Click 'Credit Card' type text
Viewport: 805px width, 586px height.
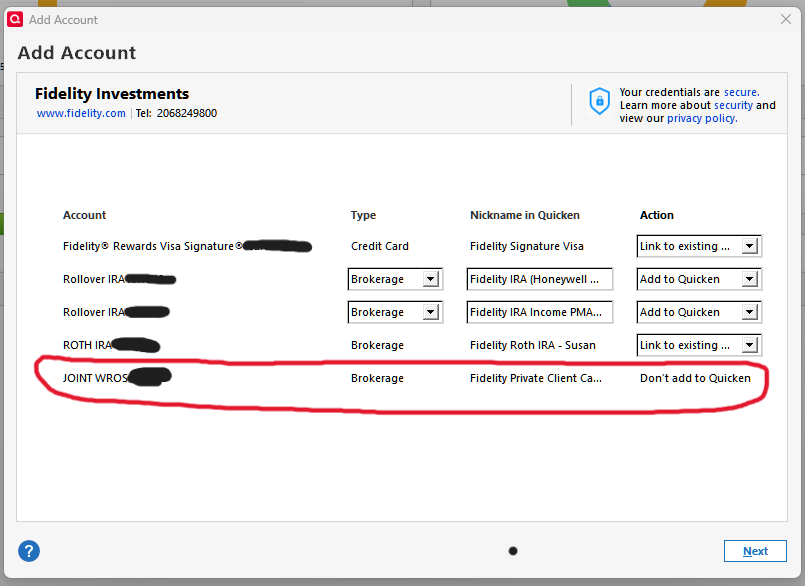pos(379,246)
